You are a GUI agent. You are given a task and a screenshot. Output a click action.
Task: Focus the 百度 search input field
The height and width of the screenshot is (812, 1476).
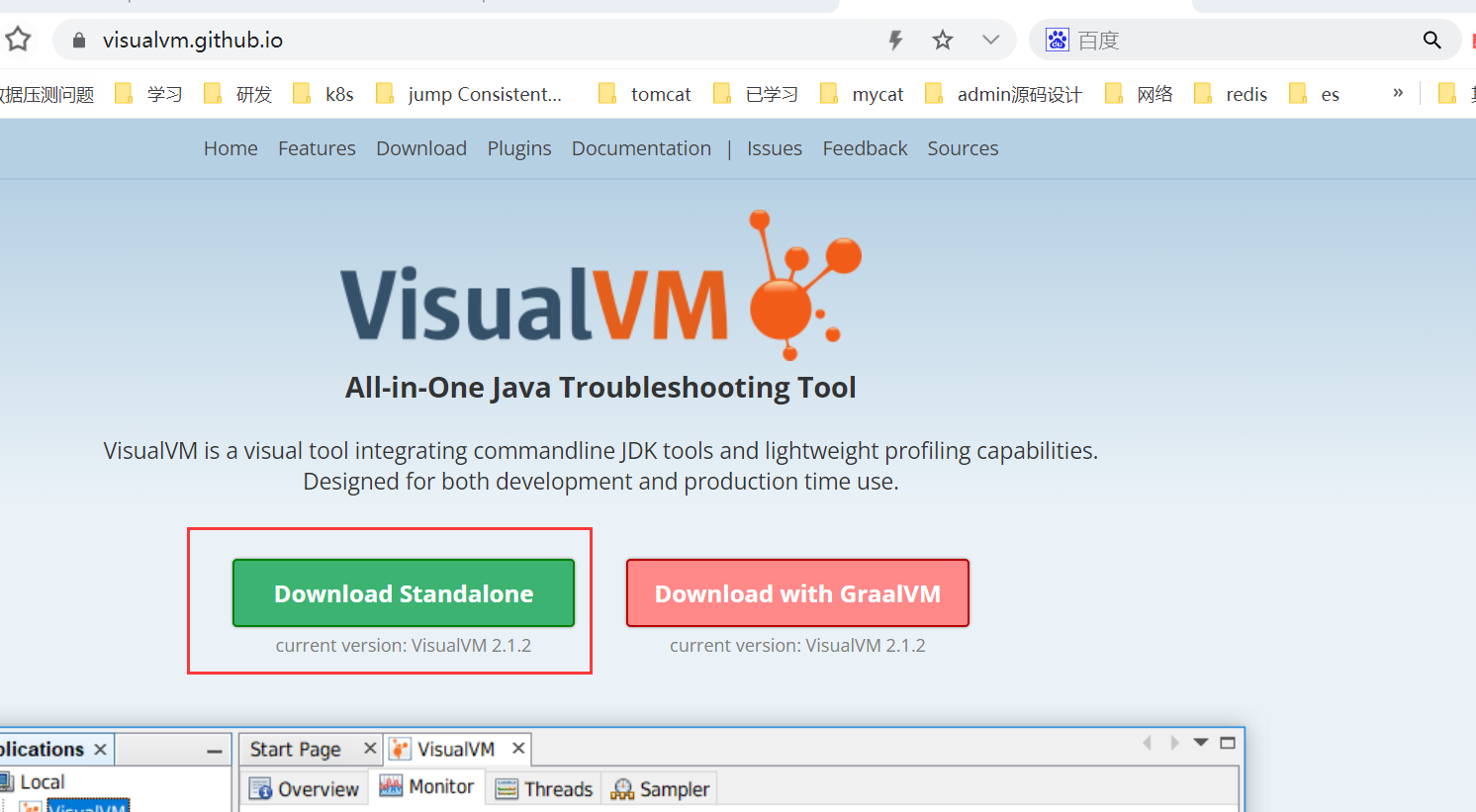tap(1246, 40)
